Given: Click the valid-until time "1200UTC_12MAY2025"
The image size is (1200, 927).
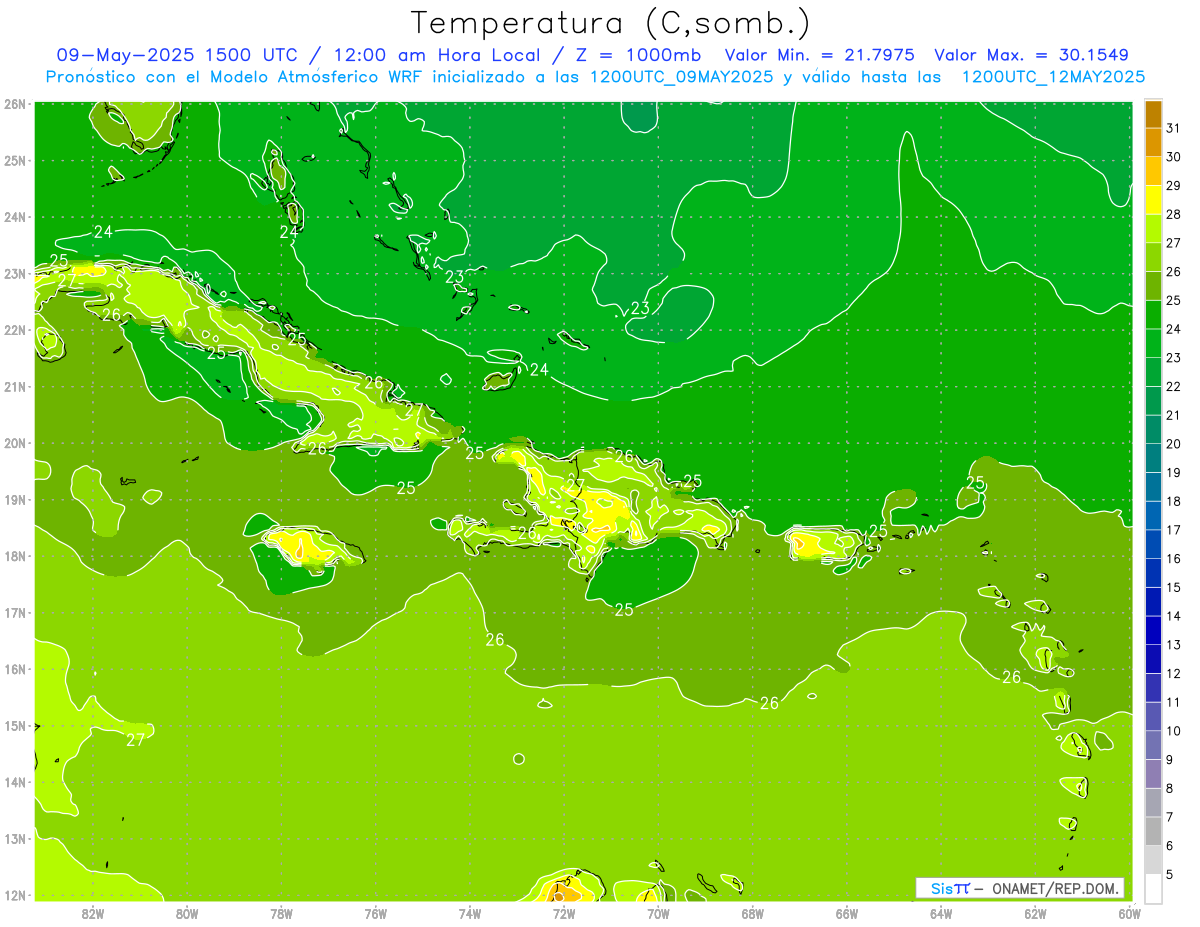Looking at the screenshot, I should coord(1053,77).
